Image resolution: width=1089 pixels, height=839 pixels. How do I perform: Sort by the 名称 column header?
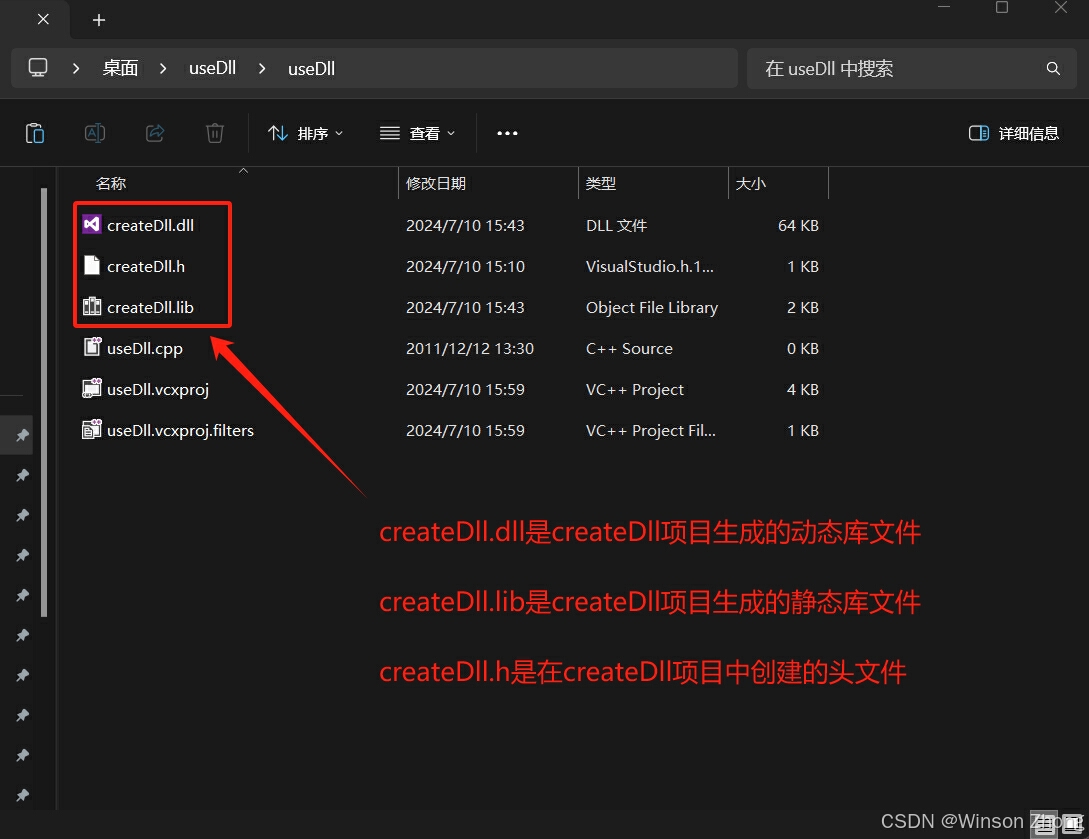[110, 183]
